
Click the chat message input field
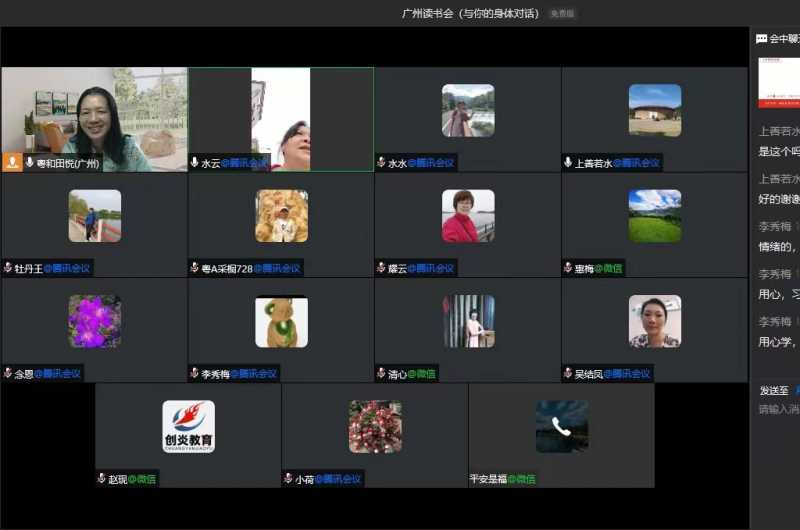click(778, 409)
